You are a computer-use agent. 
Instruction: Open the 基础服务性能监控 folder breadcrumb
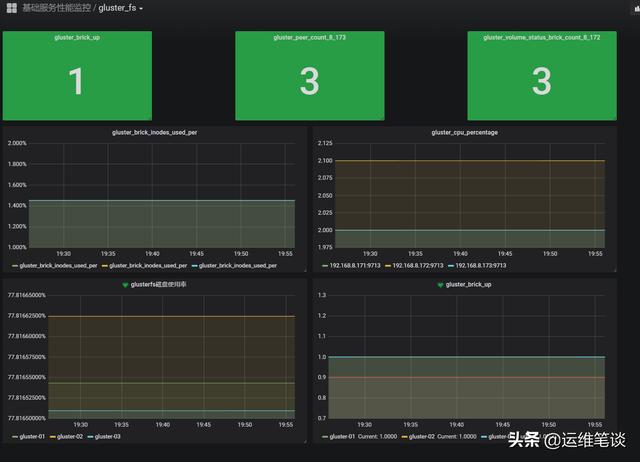[56, 8]
